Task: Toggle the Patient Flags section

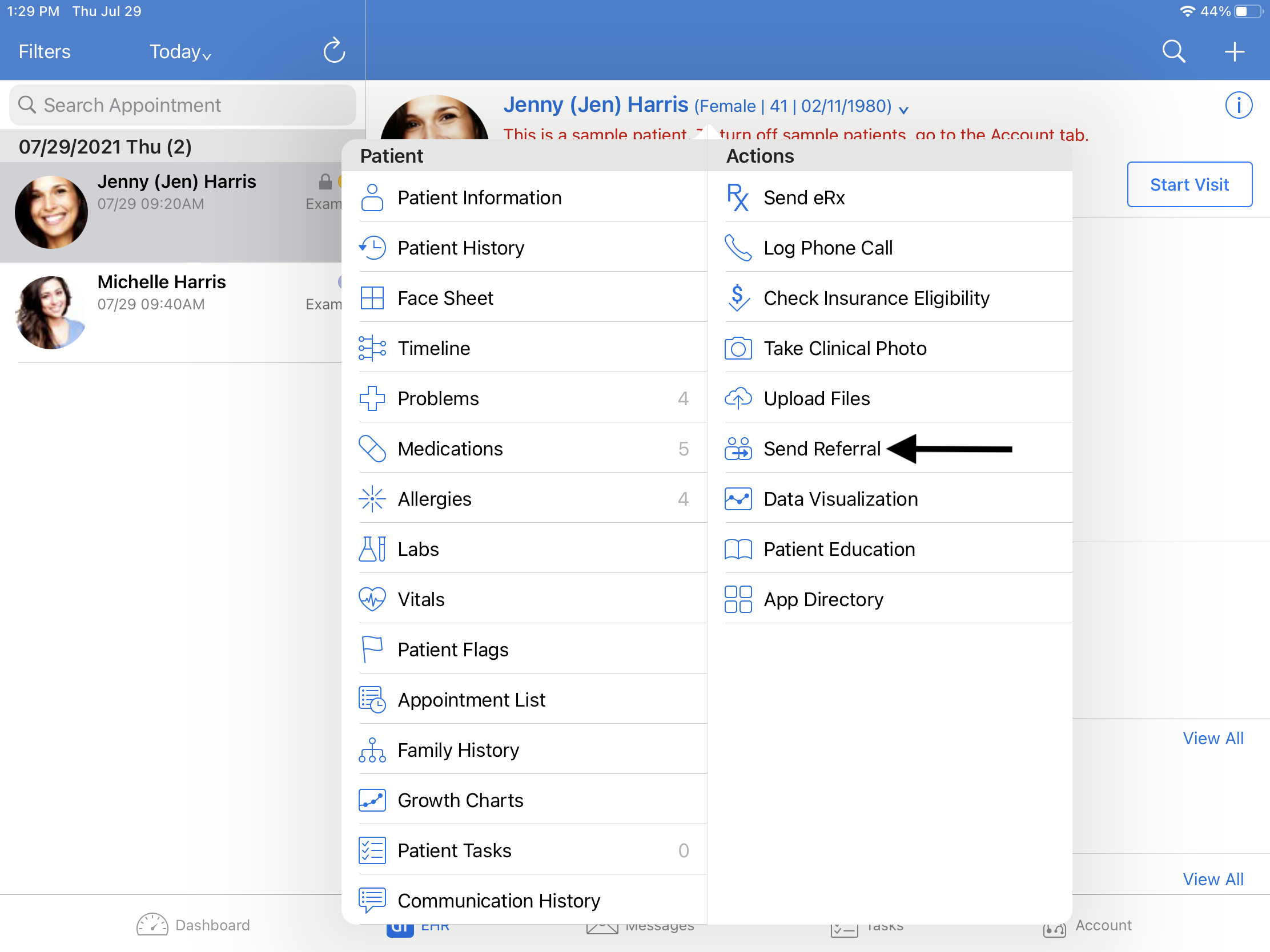Action: click(x=453, y=649)
